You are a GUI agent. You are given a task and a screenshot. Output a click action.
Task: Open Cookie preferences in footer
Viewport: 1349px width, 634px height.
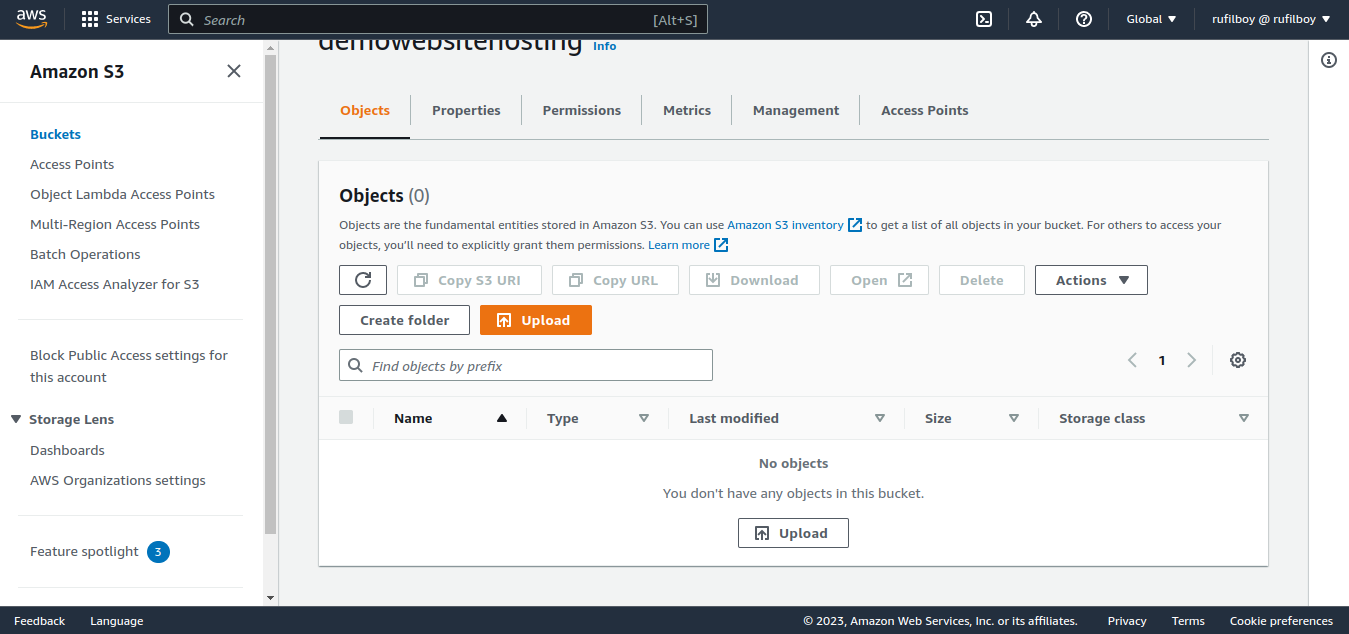click(1281, 621)
